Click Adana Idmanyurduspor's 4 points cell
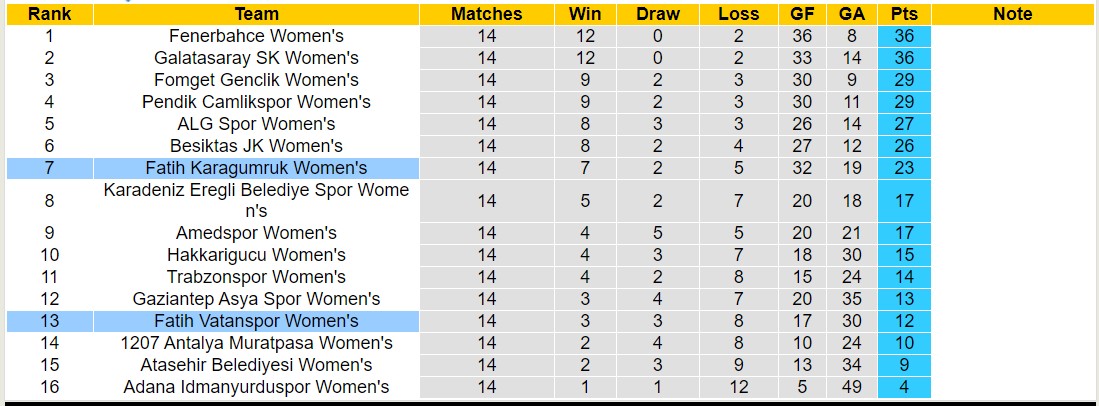 pos(904,387)
